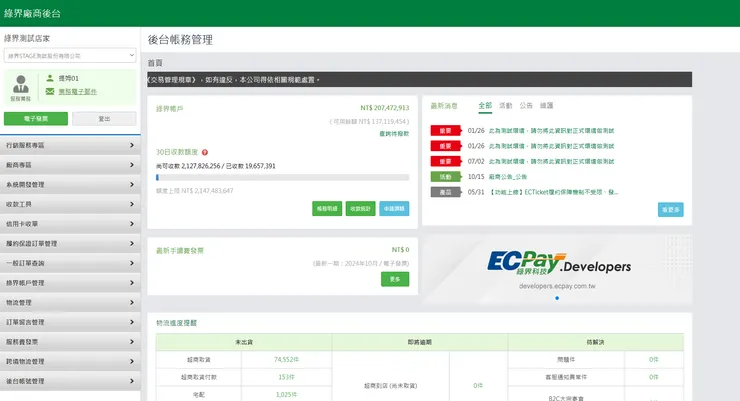
Task: Click the 74,552件 pending shipment count
Action: click(x=286, y=359)
